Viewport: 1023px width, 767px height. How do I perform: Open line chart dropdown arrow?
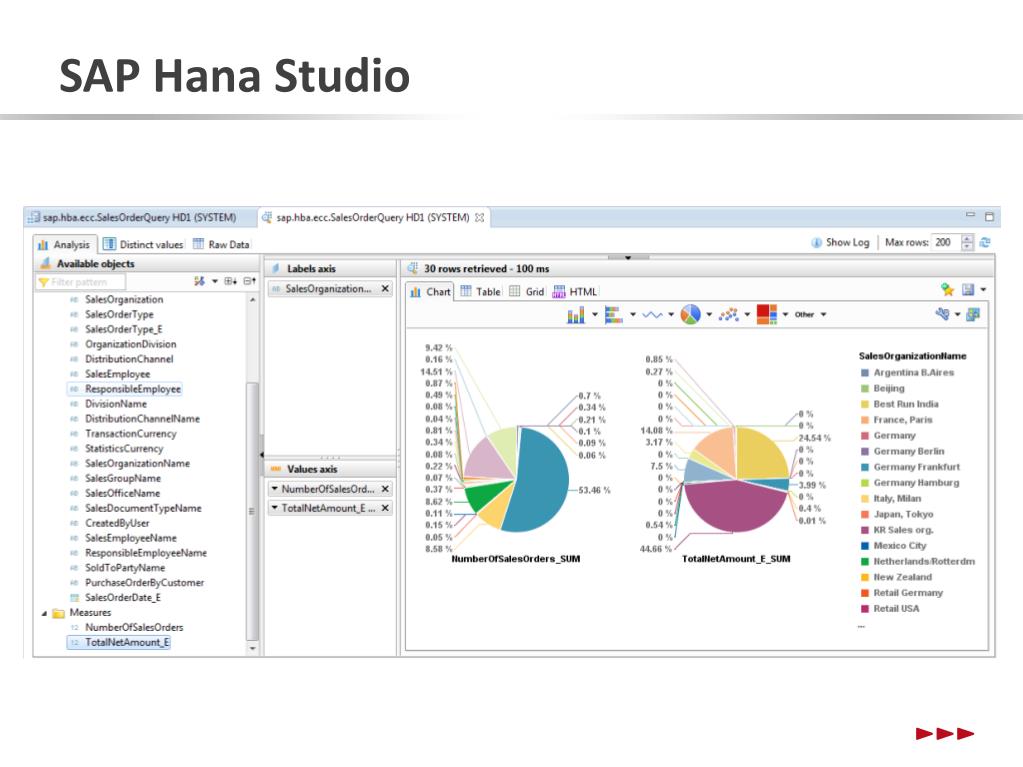pyautogui.click(x=671, y=314)
